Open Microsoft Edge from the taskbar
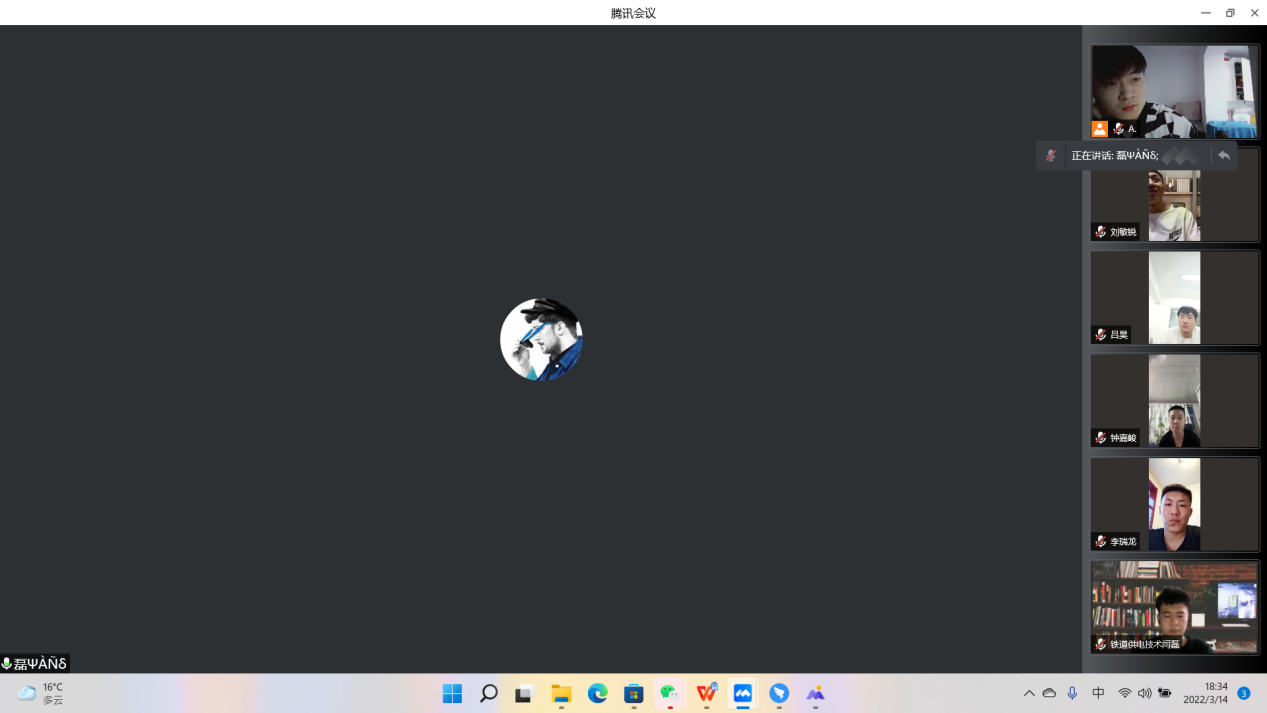The height and width of the screenshot is (713, 1267). tap(597, 693)
